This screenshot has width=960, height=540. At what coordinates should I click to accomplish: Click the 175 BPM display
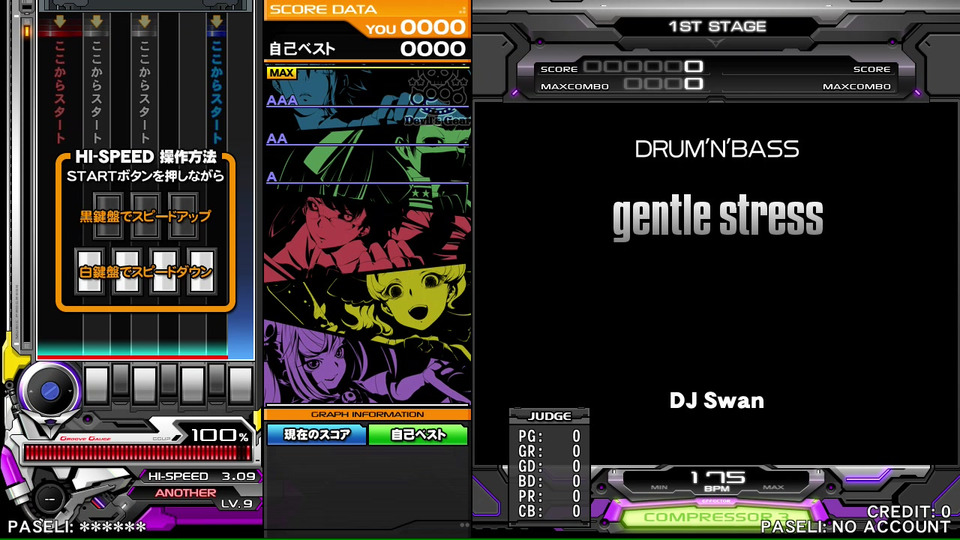coord(717,479)
